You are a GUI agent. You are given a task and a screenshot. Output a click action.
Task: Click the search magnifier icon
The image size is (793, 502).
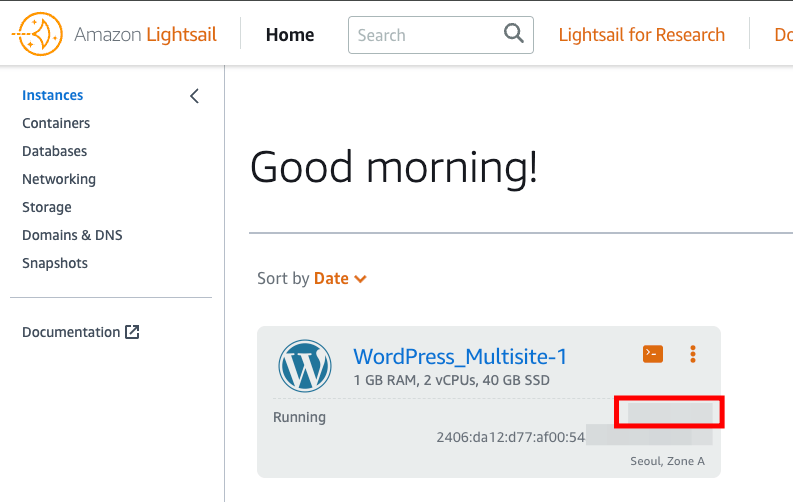[513, 33]
